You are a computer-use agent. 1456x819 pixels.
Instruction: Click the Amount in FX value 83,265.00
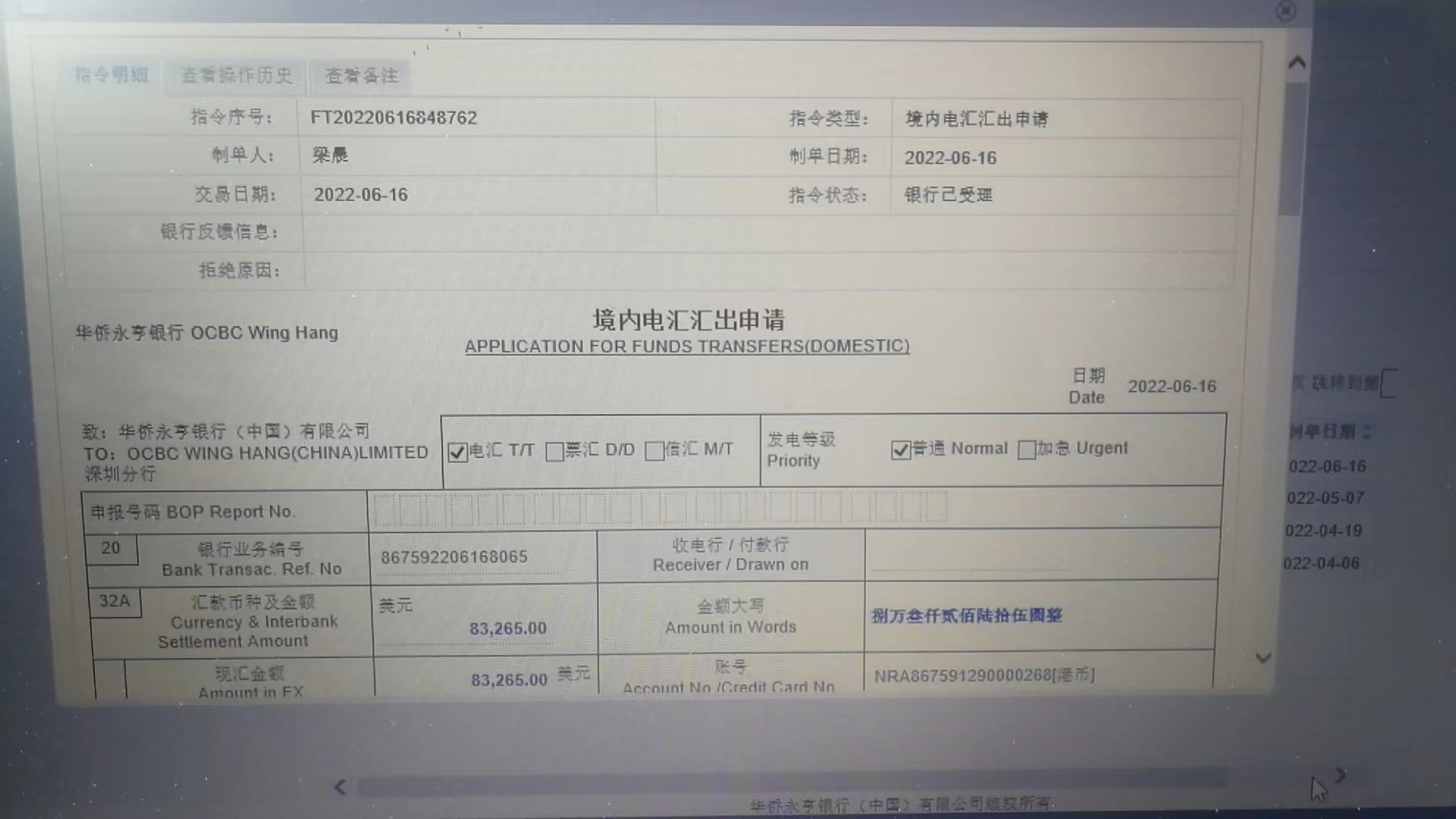pos(509,680)
